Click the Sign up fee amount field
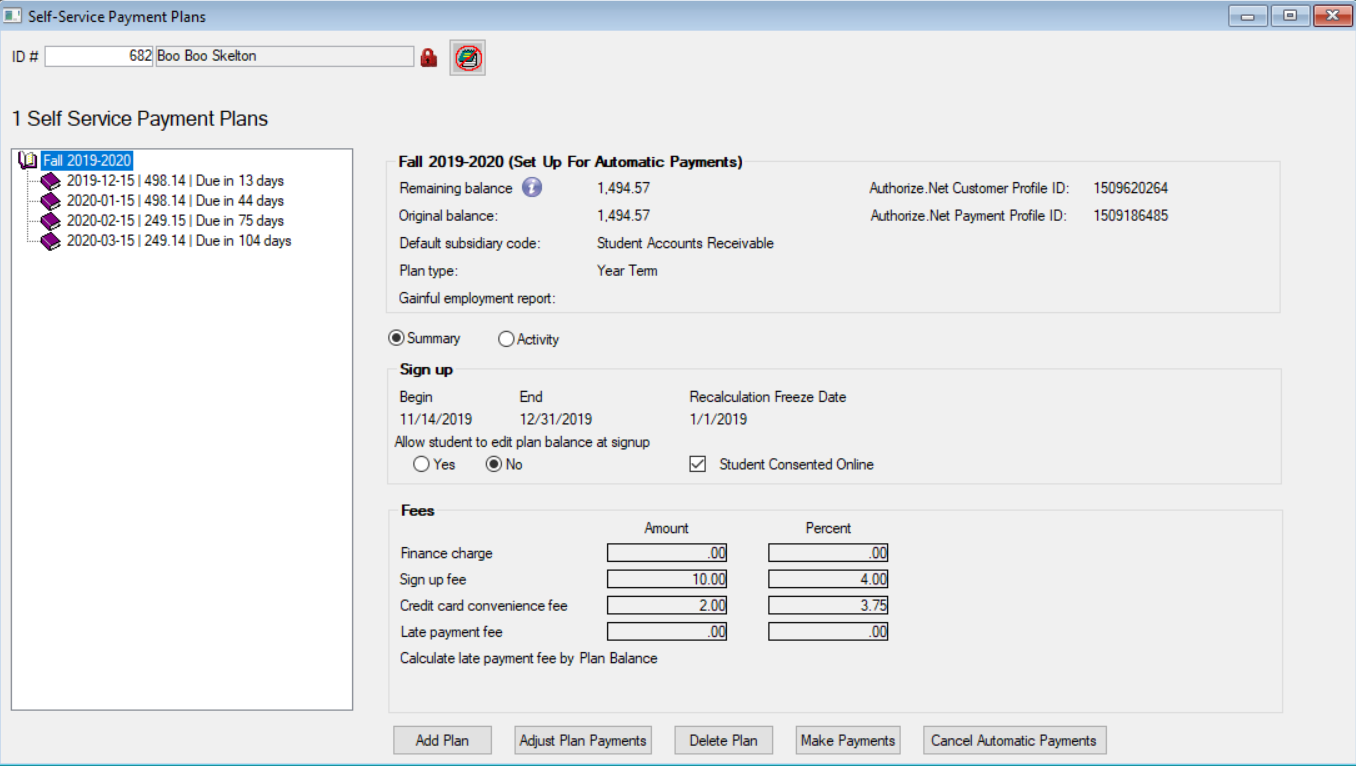 pyautogui.click(x=667, y=579)
